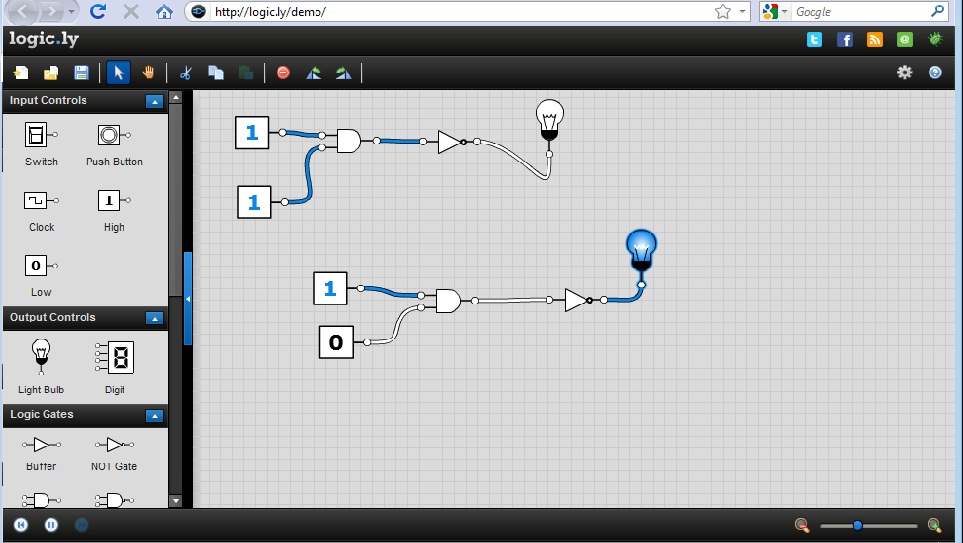Select the High constant component

tap(114, 211)
